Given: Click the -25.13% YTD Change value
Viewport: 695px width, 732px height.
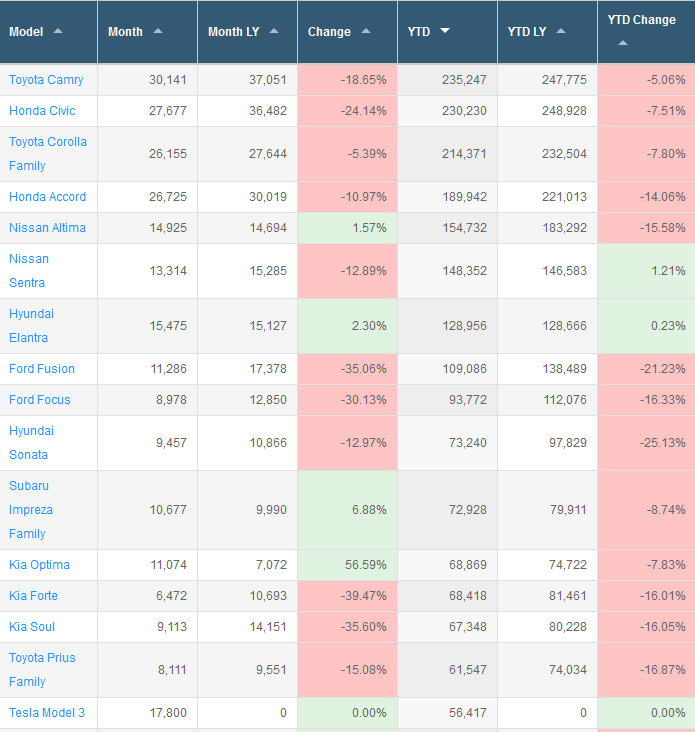Looking at the screenshot, I should click(x=663, y=443).
